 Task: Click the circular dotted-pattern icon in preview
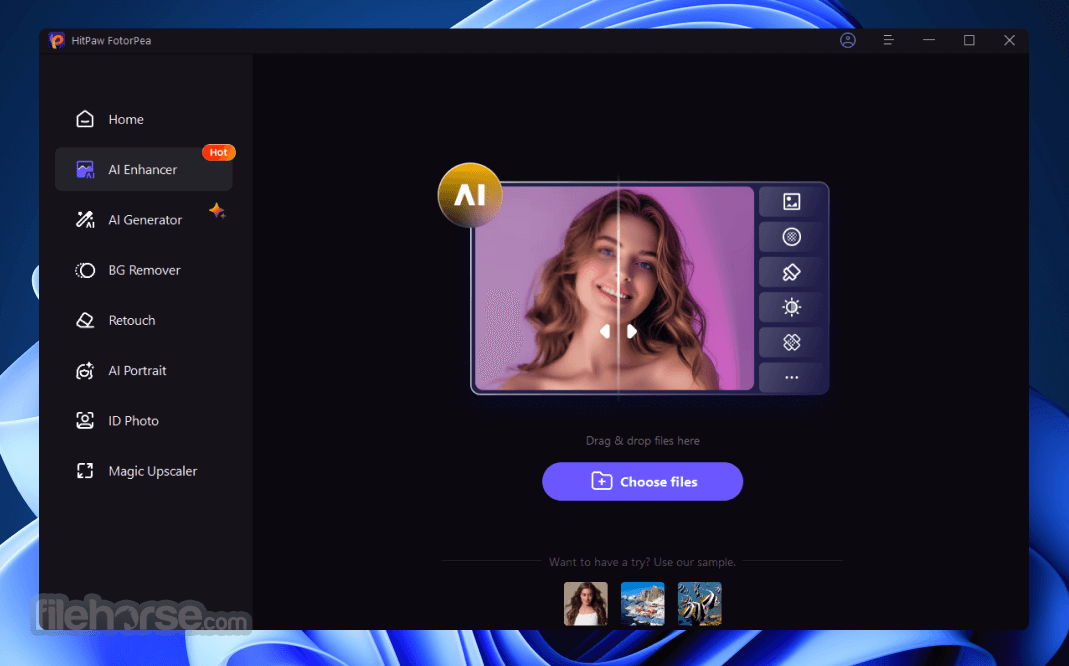coord(791,237)
